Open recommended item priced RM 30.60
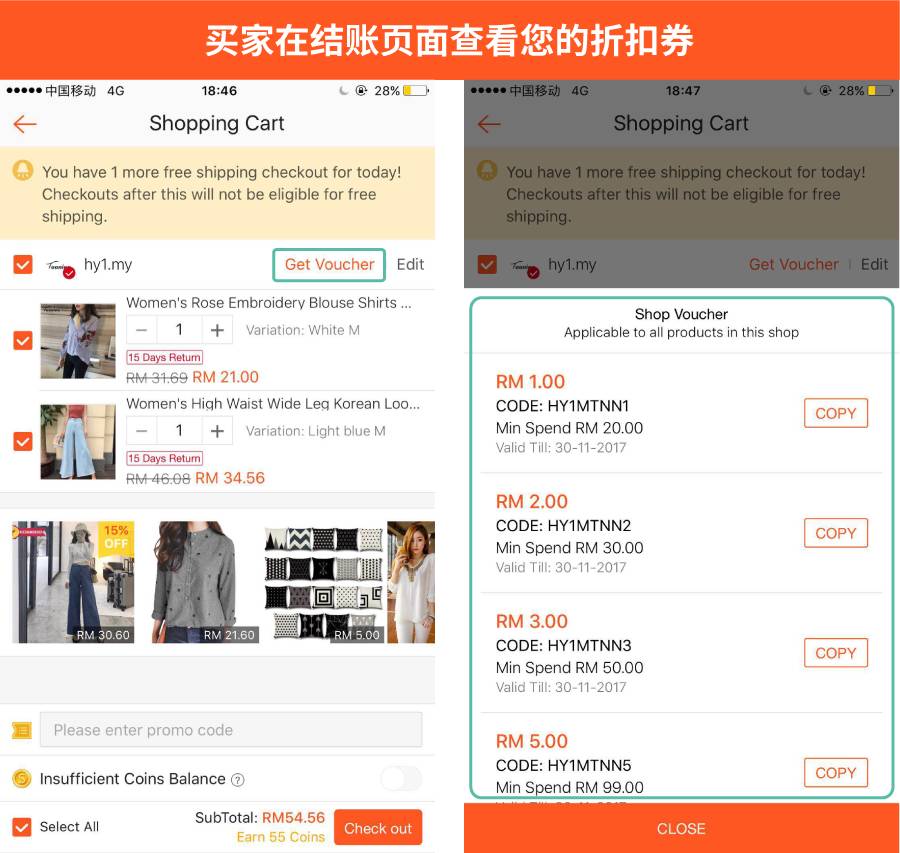 point(73,582)
